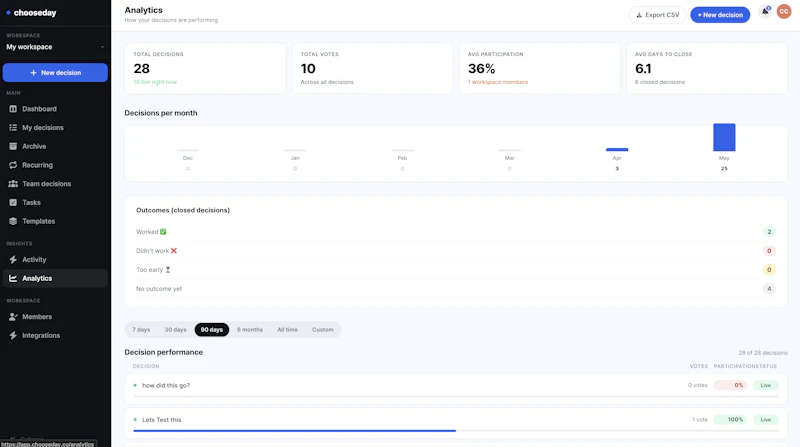Viewport: 800px width, 447px height.
Task: Open the 'how did this go?' decision
Action: (x=456, y=389)
